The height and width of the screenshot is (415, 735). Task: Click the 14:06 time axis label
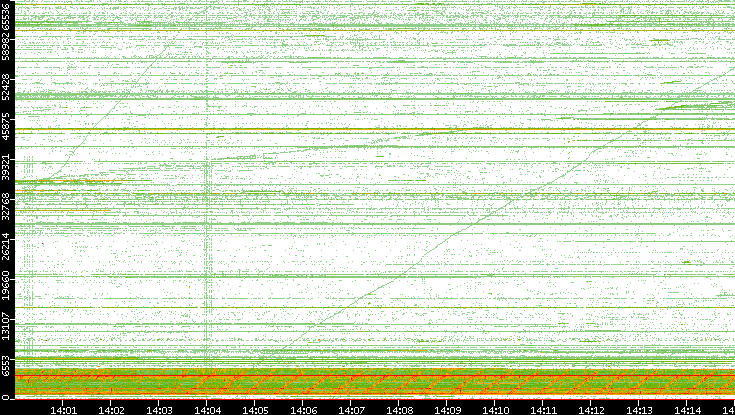point(303,410)
